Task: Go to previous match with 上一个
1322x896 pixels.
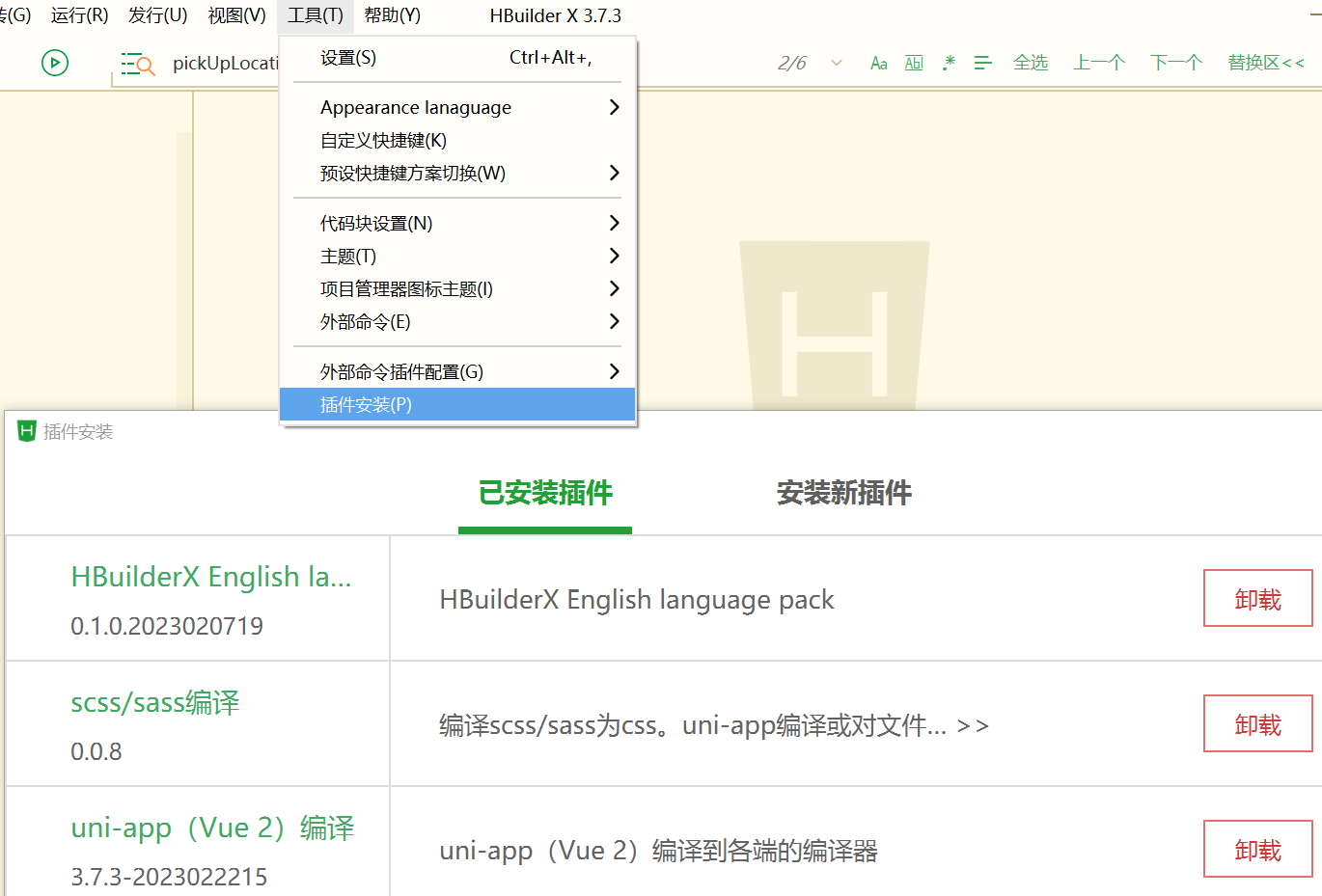Action: coord(1099,64)
